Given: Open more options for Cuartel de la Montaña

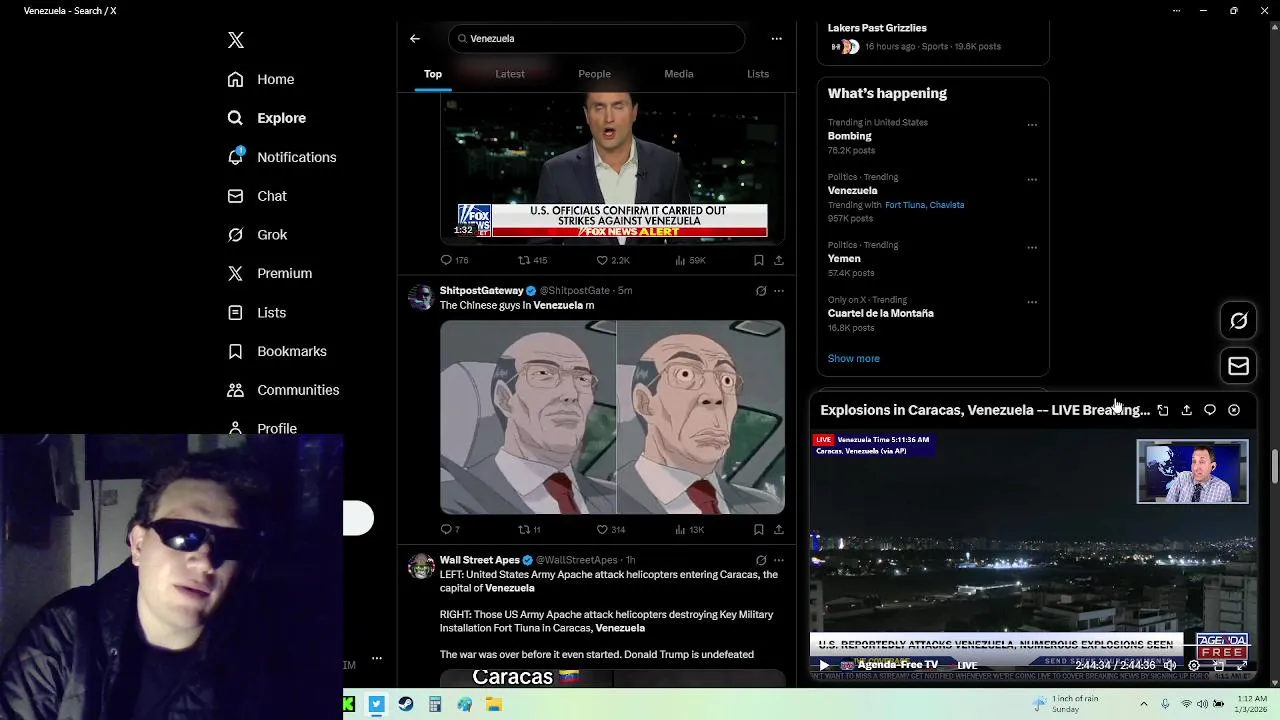Looking at the screenshot, I should pos(1032,302).
